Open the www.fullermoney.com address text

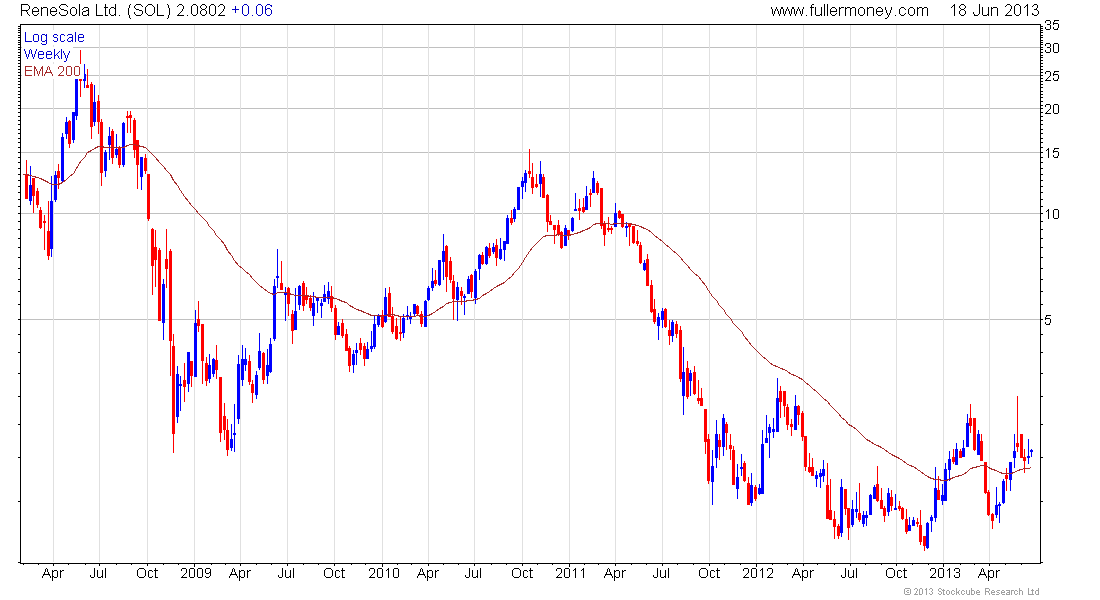coord(850,11)
